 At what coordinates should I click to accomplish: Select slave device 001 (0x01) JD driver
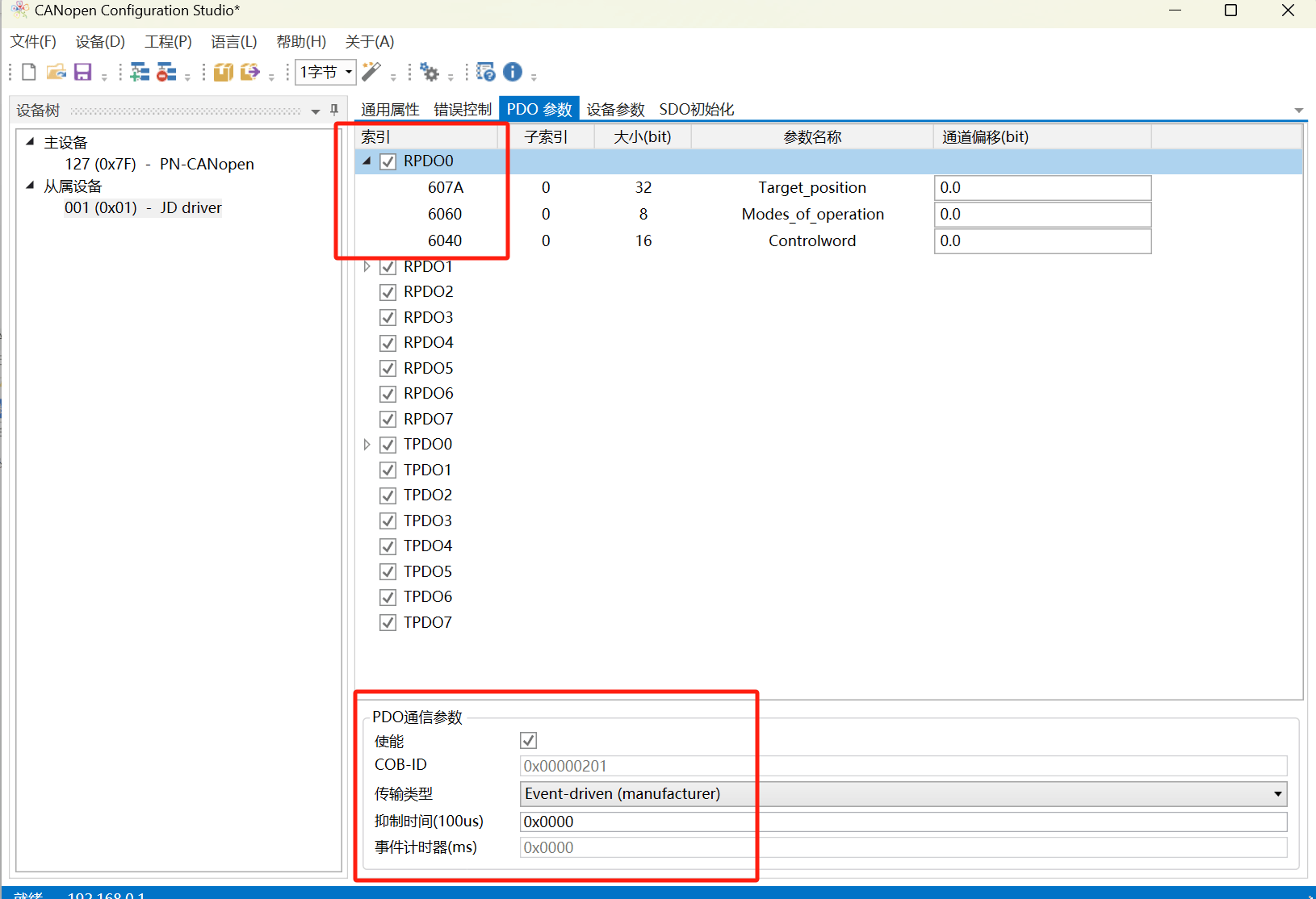pos(143,207)
